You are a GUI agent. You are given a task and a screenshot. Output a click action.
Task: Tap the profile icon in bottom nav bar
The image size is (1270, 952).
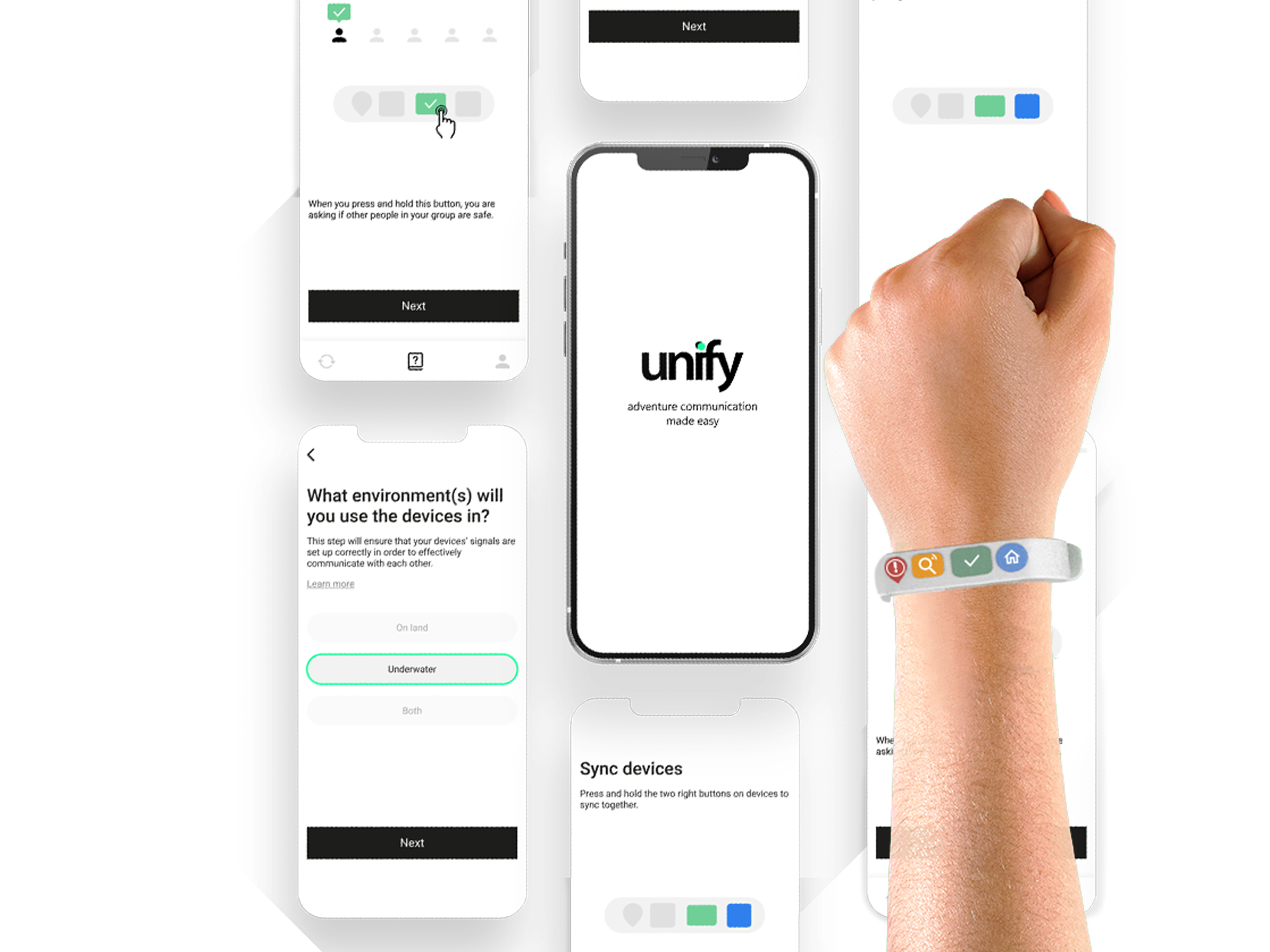pos(501,361)
